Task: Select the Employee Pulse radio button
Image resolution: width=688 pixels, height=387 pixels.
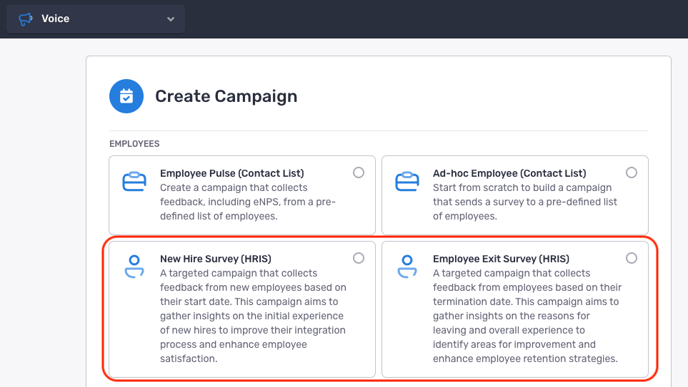Action: (358, 172)
